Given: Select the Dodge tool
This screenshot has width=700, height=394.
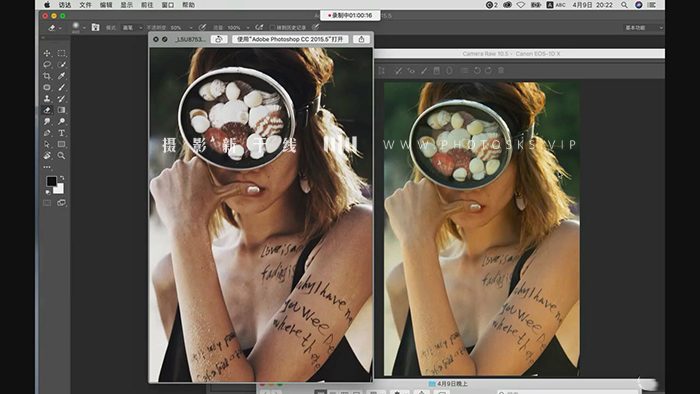Looking at the screenshot, I should (62, 121).
